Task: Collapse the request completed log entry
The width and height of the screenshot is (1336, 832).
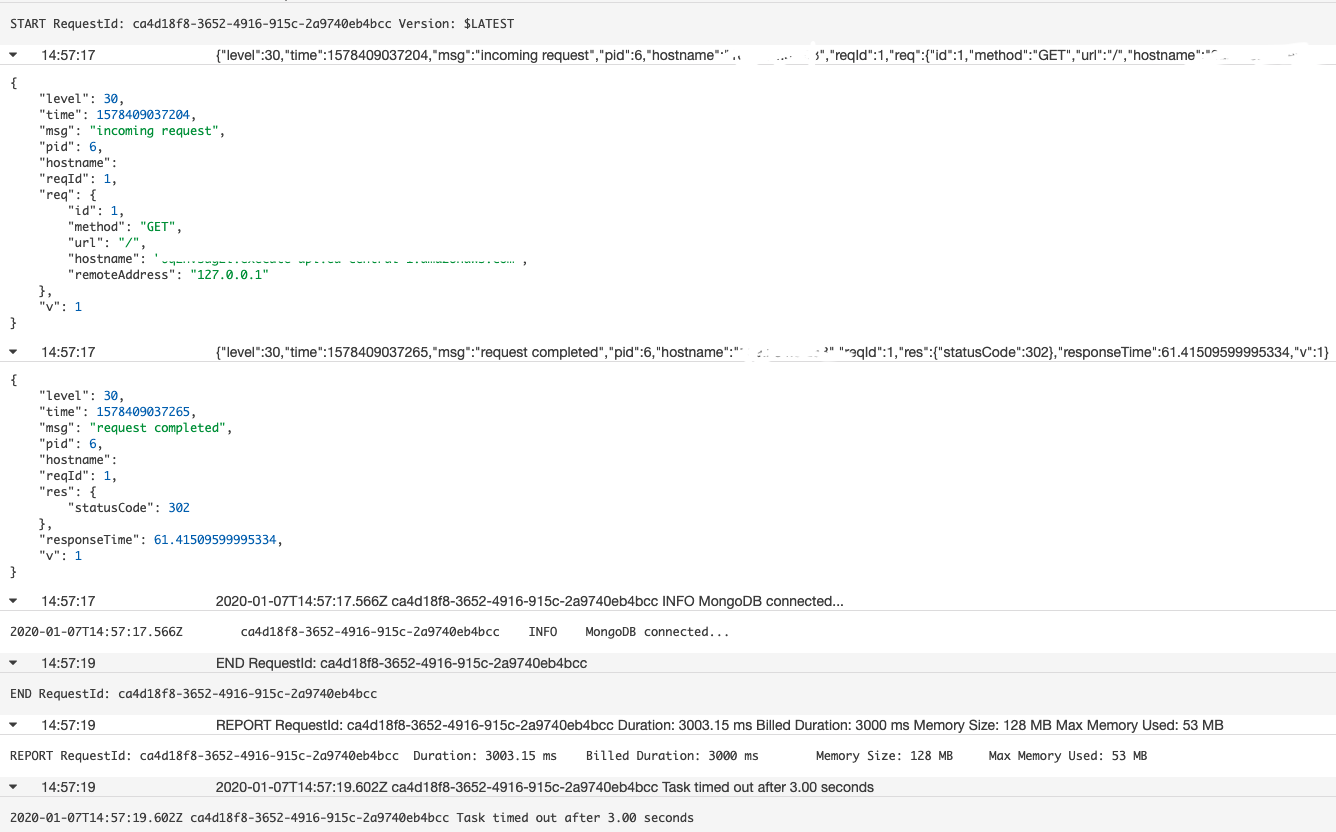Action: [11, 352]
